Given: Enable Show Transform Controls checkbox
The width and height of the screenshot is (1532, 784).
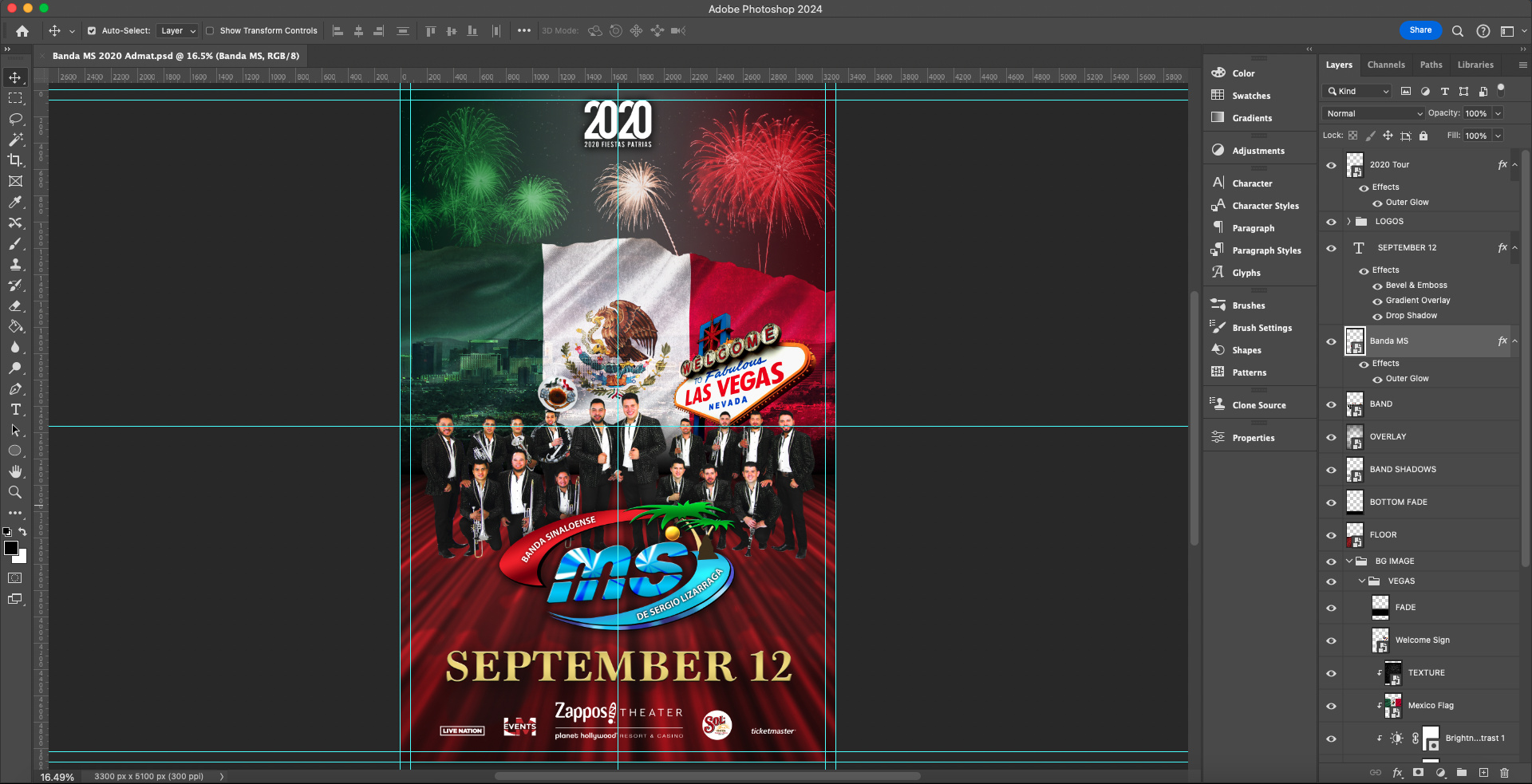Looking at the screenshot, I should (210, 31).
